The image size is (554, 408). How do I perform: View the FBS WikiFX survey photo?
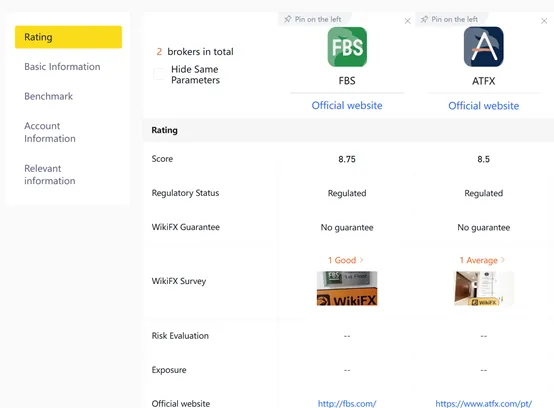click(347, 288)
